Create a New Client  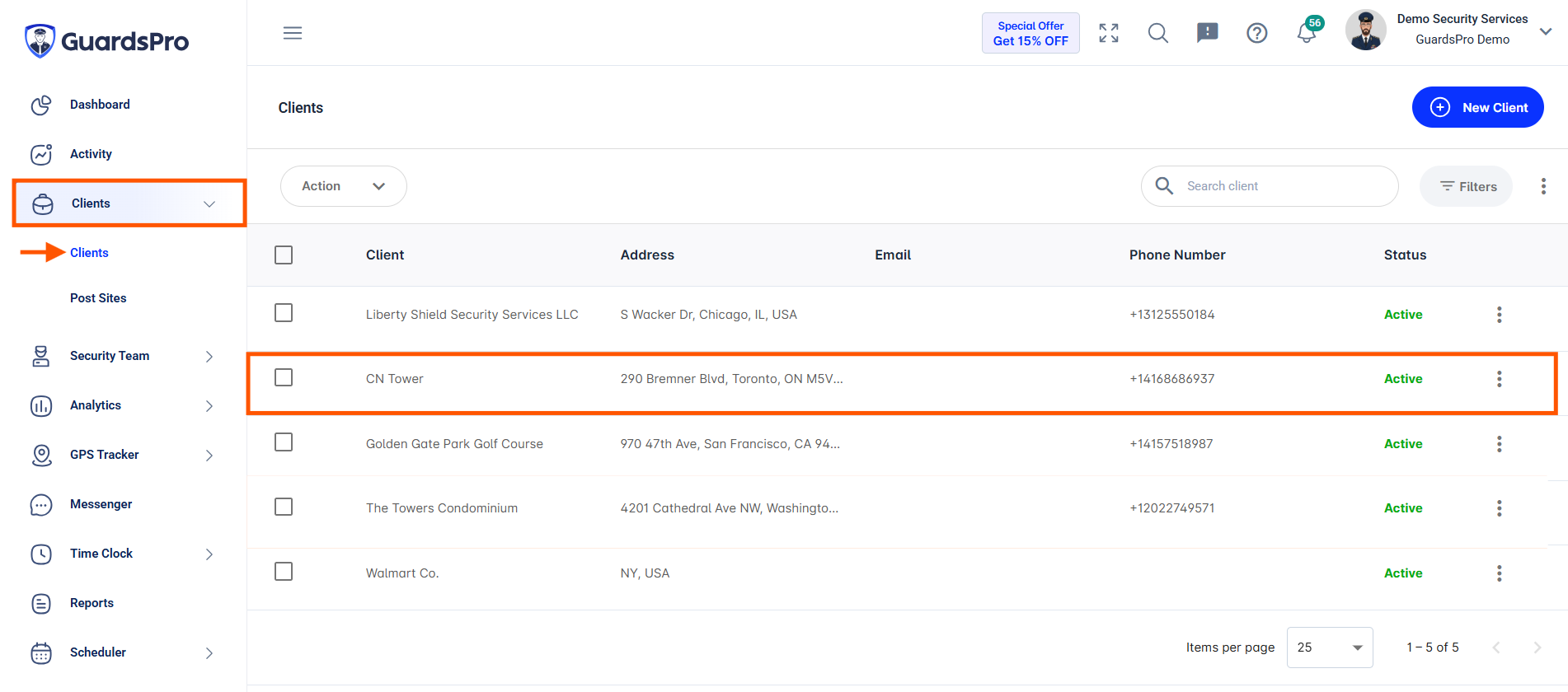tap(1478, 107)
